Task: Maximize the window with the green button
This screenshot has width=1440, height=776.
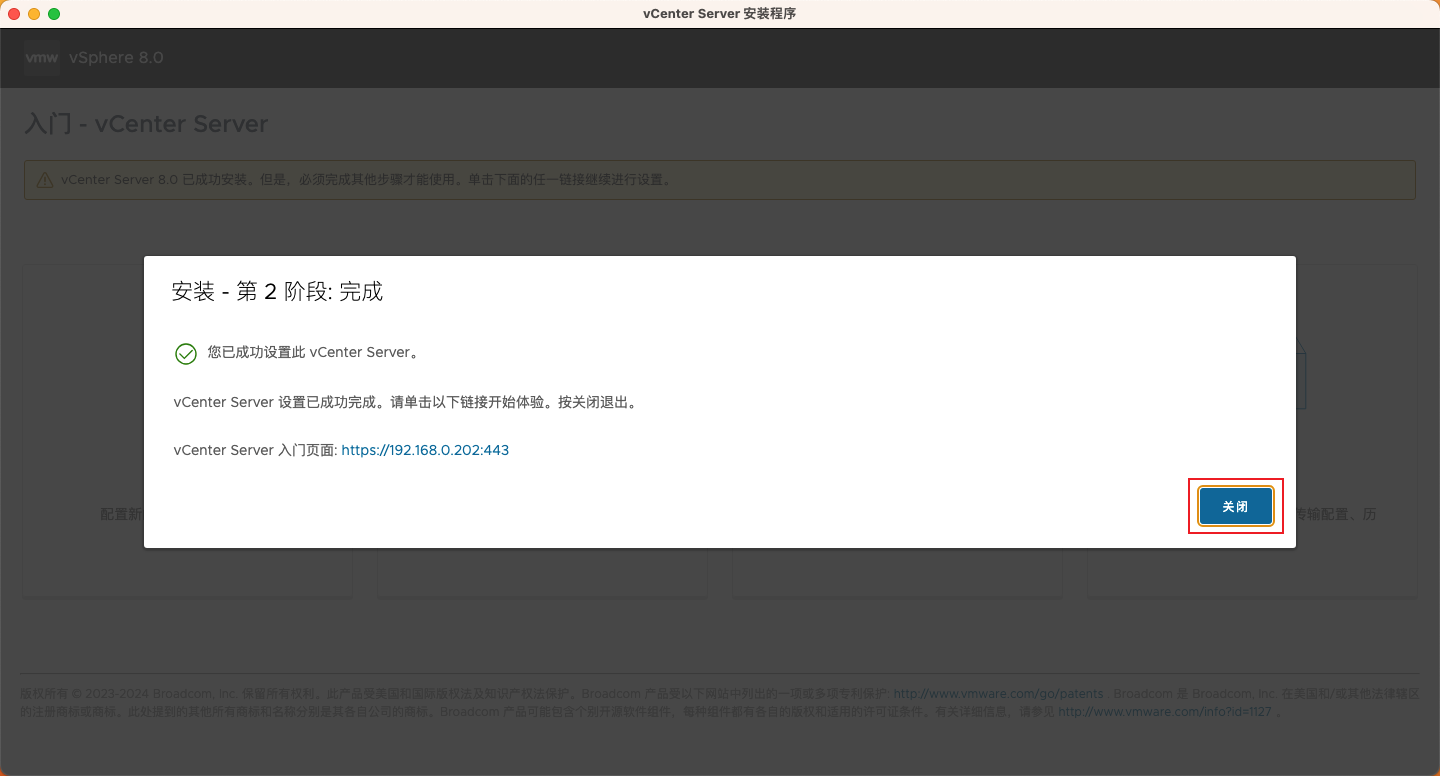Action: 54,14
